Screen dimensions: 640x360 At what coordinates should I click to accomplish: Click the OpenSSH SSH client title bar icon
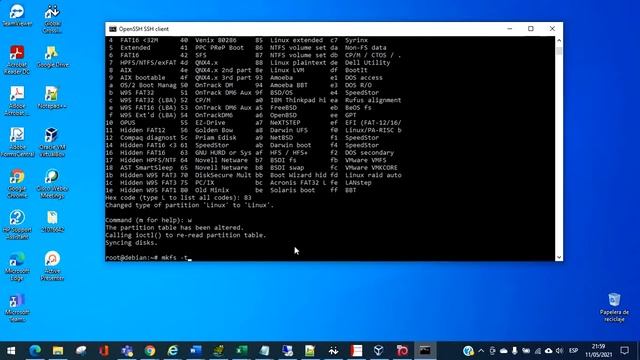pyautogui.click(x=113, y=29)
